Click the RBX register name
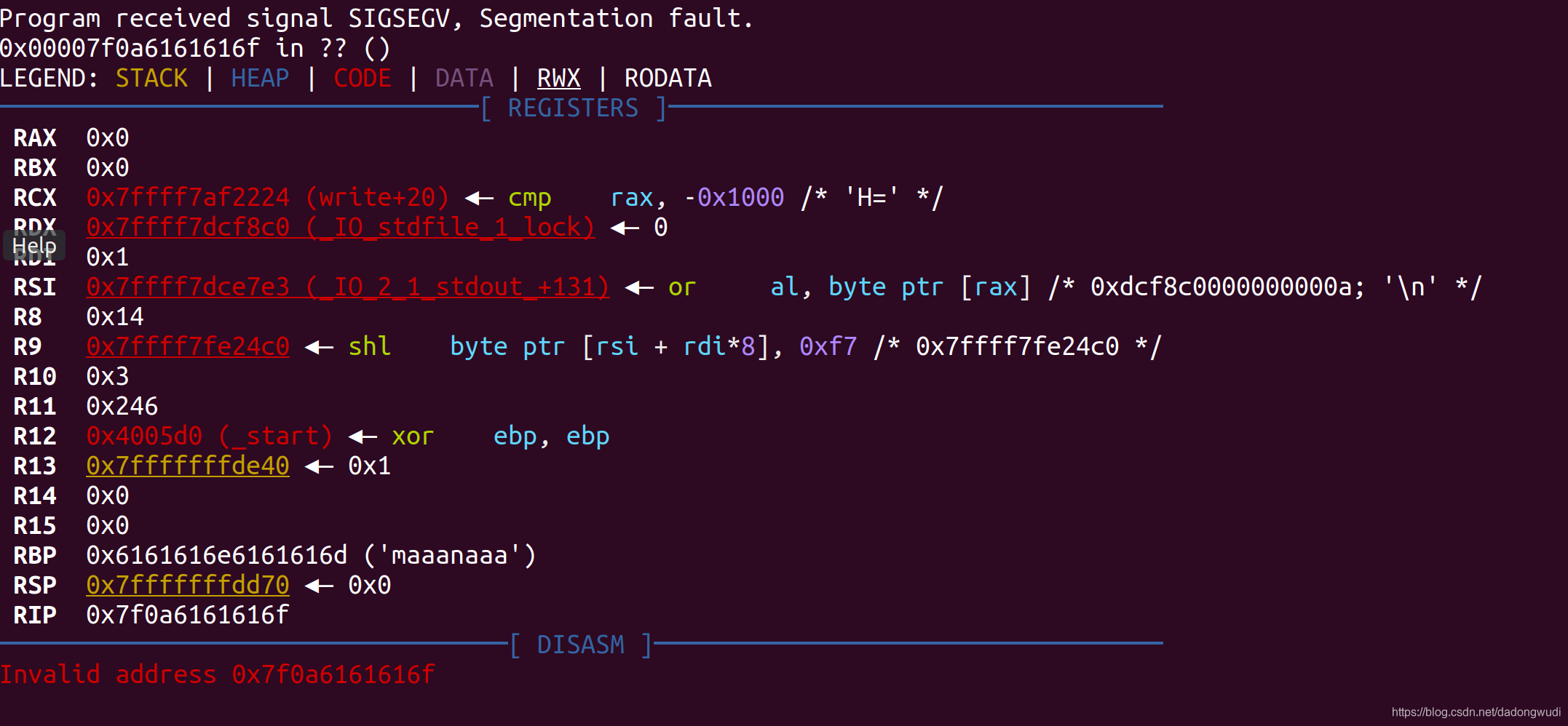The image size is (1568, 726). coord(35,168)
